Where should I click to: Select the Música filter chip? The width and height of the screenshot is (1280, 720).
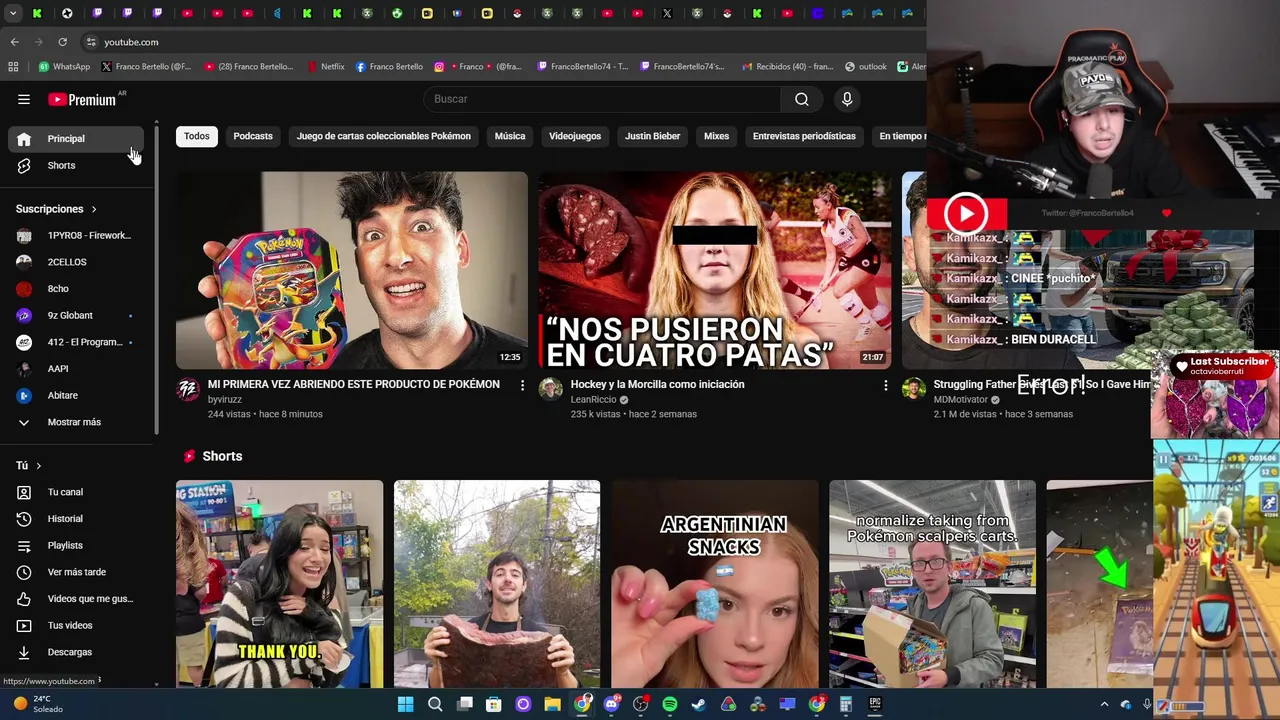click(510, 136)
